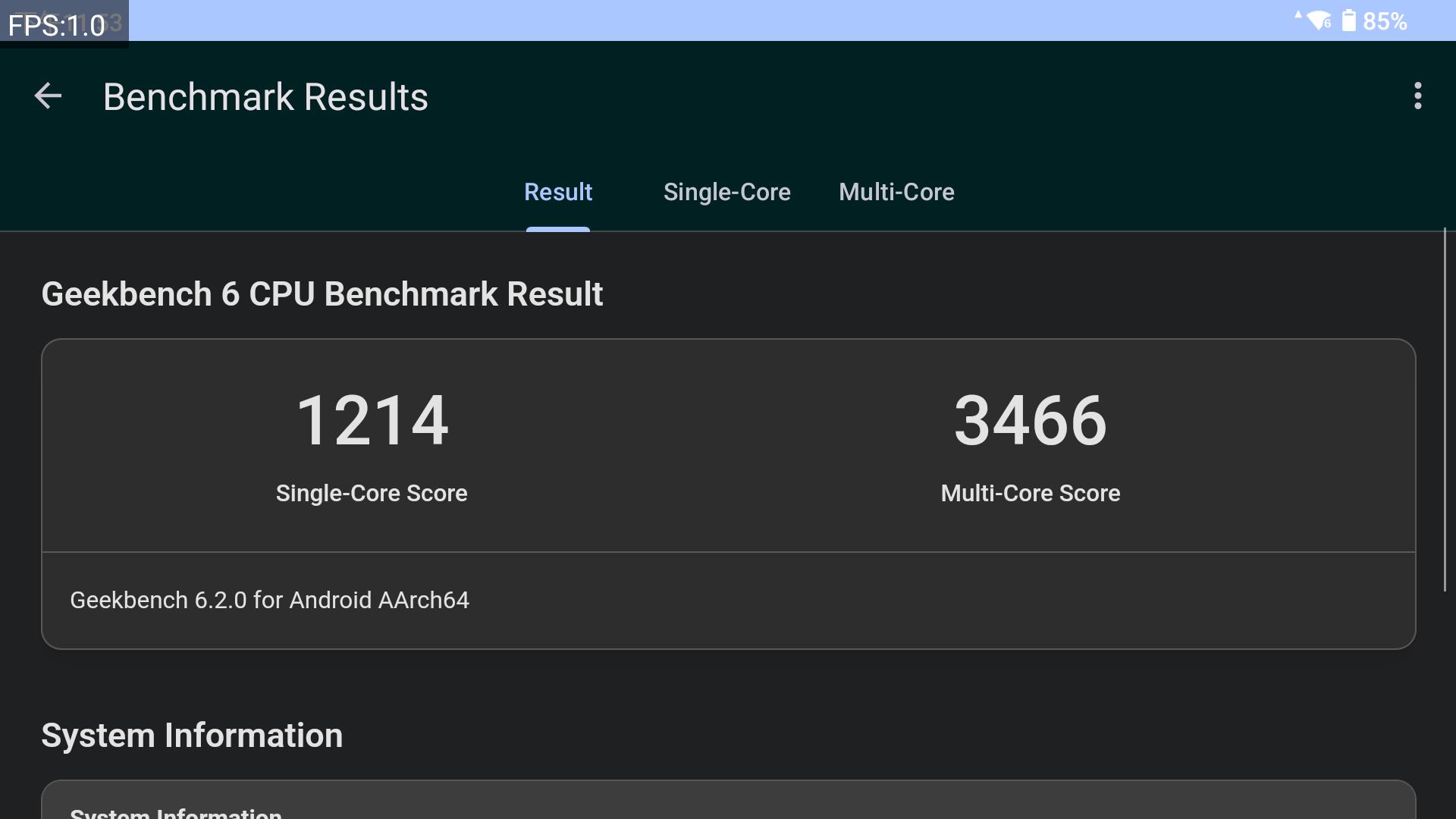Open the partially visible System Information card
1456x819 pixels.
coord(728,802)
